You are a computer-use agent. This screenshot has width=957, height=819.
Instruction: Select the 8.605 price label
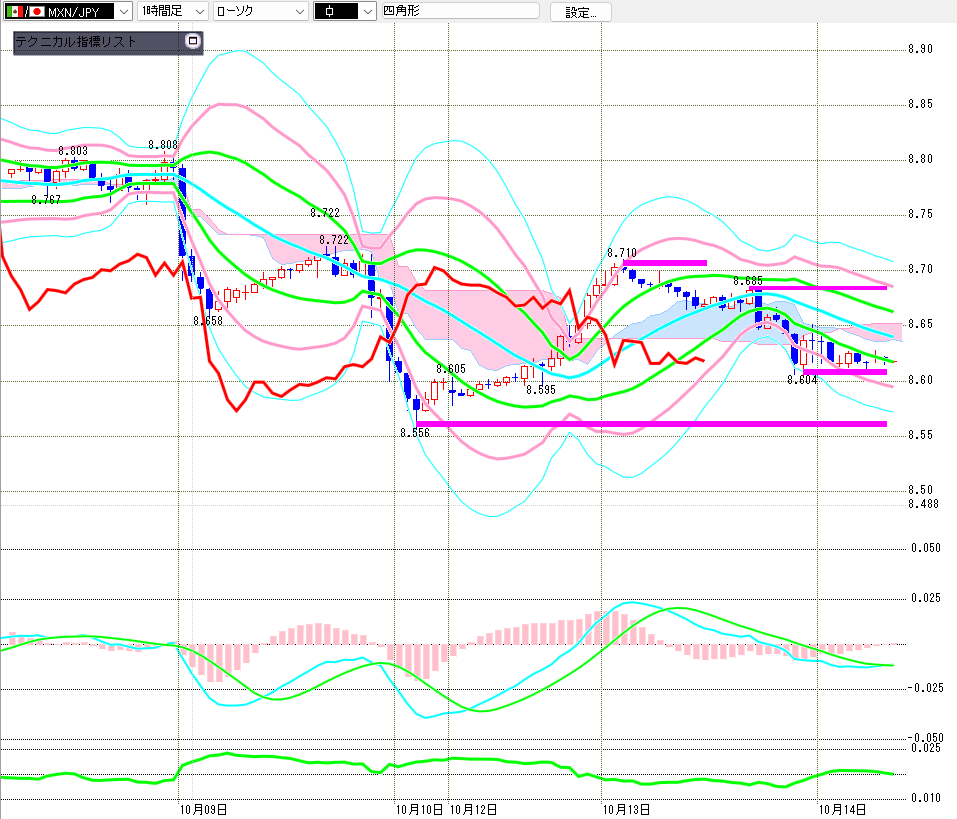coord(451,369)
